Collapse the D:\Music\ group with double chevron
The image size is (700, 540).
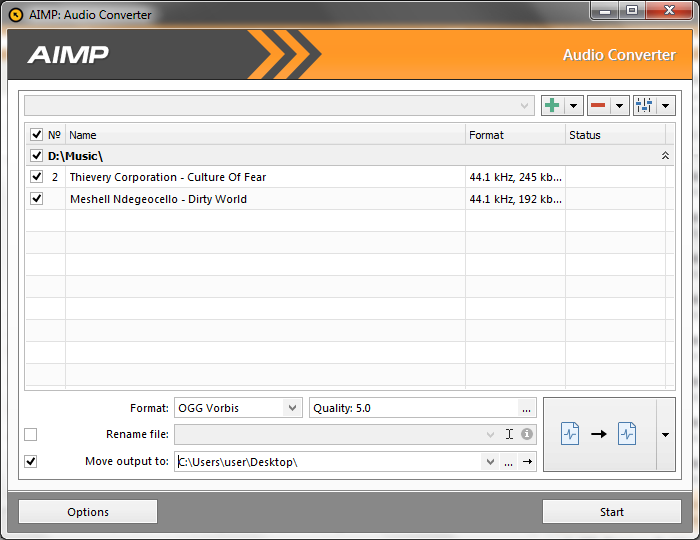tap(665, 156)
